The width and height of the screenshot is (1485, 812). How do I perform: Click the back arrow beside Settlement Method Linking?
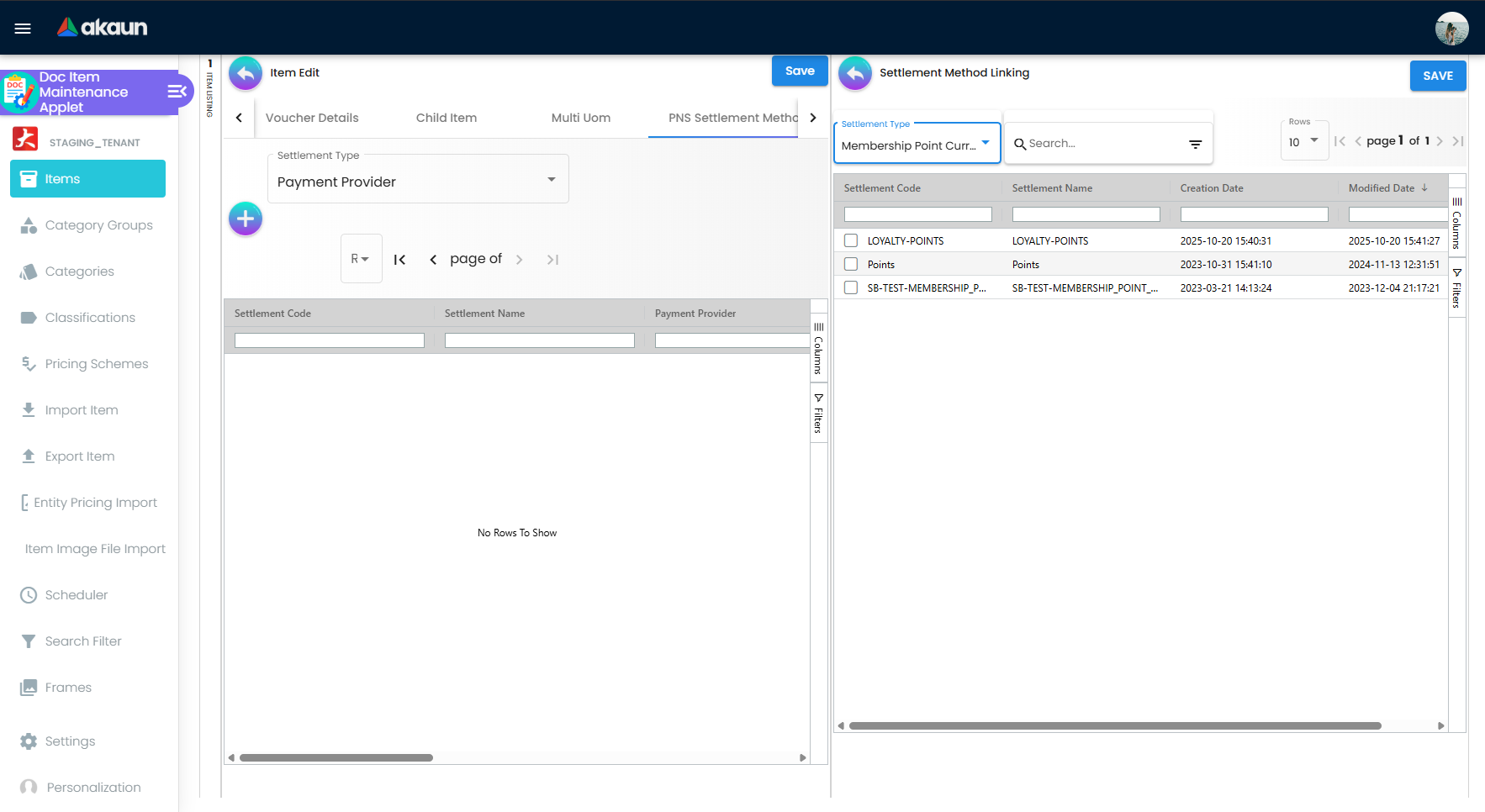(x=855, y=73)
